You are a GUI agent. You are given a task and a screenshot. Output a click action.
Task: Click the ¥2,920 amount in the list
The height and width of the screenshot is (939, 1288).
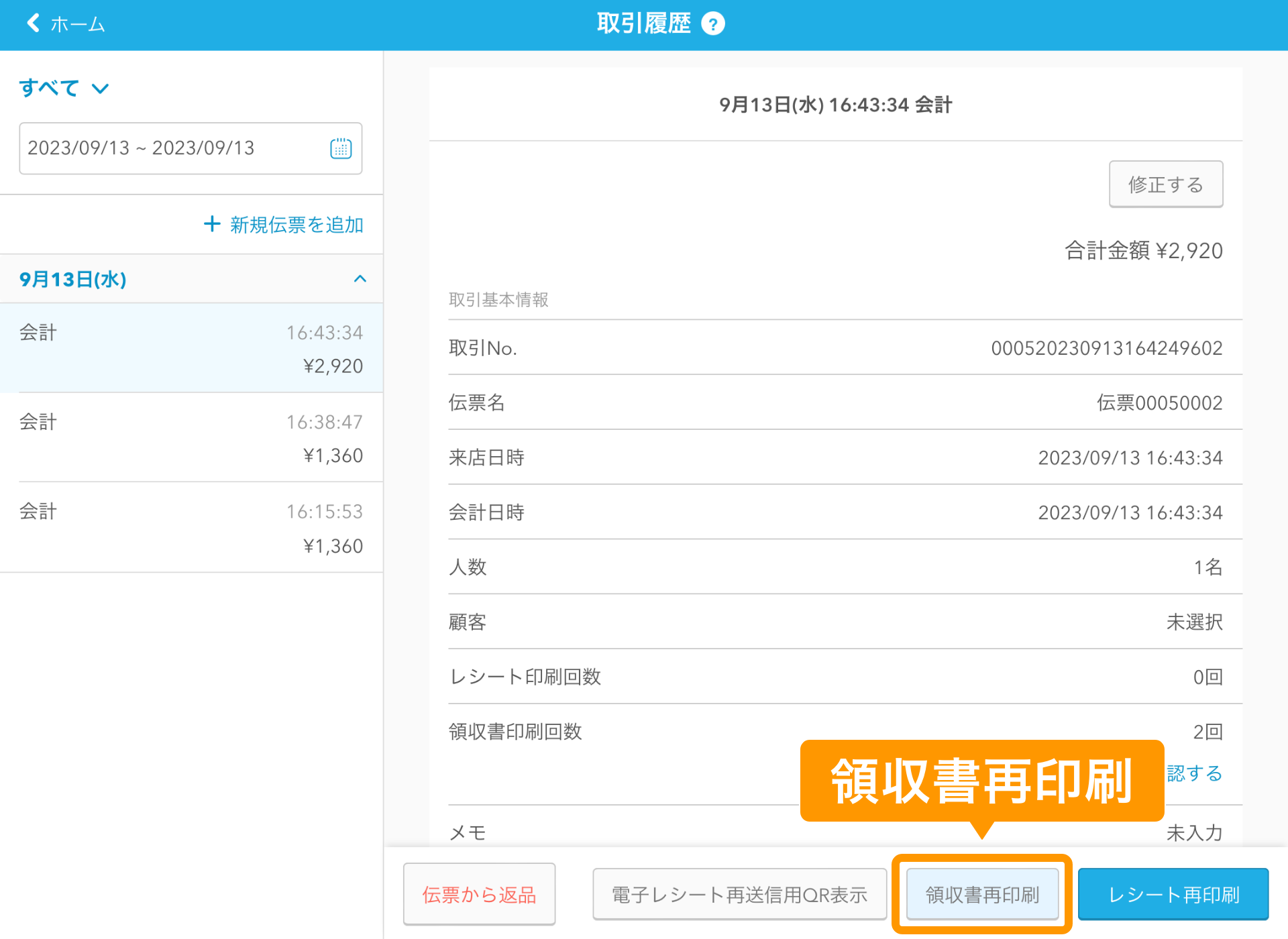point(333,366)
